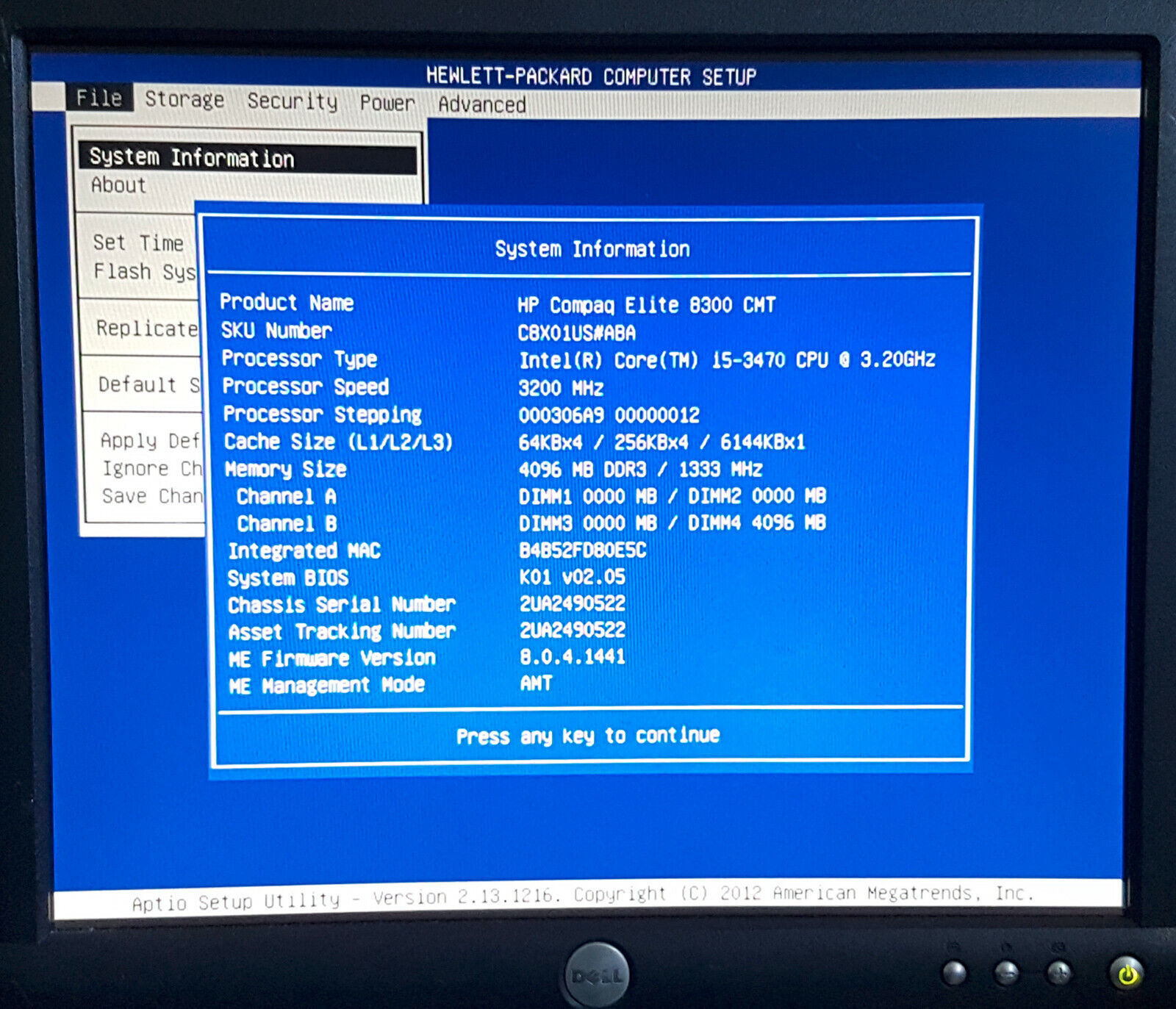This screenshot has height=1009, width=1176.
Task: Click the Asset Tracking Number label
Action: pos(342,631)
